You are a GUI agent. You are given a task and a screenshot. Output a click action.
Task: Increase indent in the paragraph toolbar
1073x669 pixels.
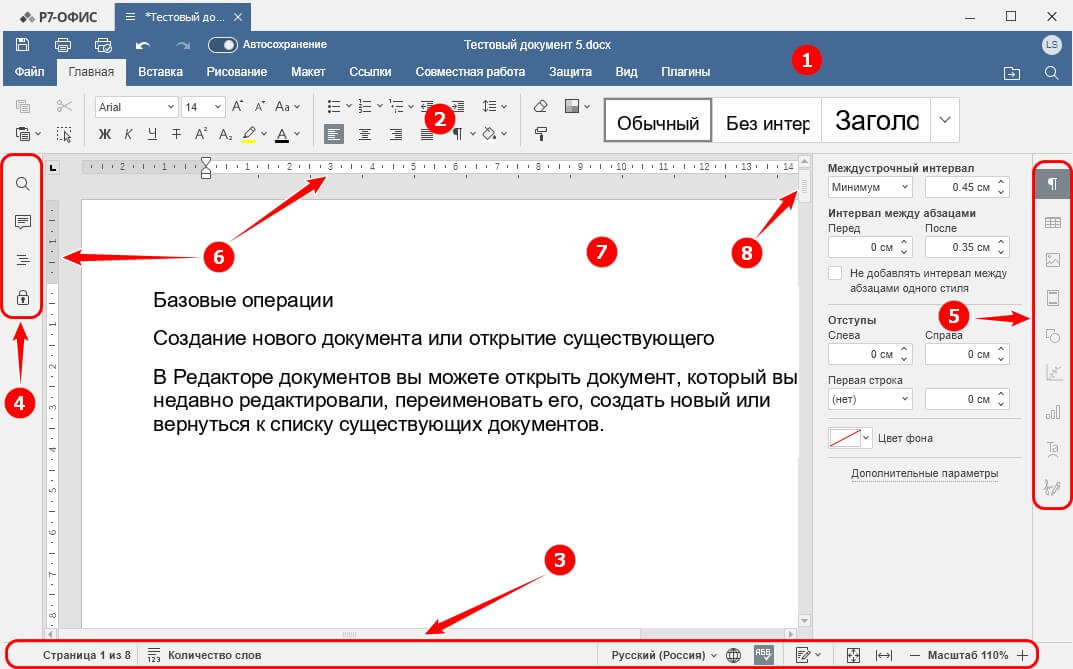click(457, 106)
